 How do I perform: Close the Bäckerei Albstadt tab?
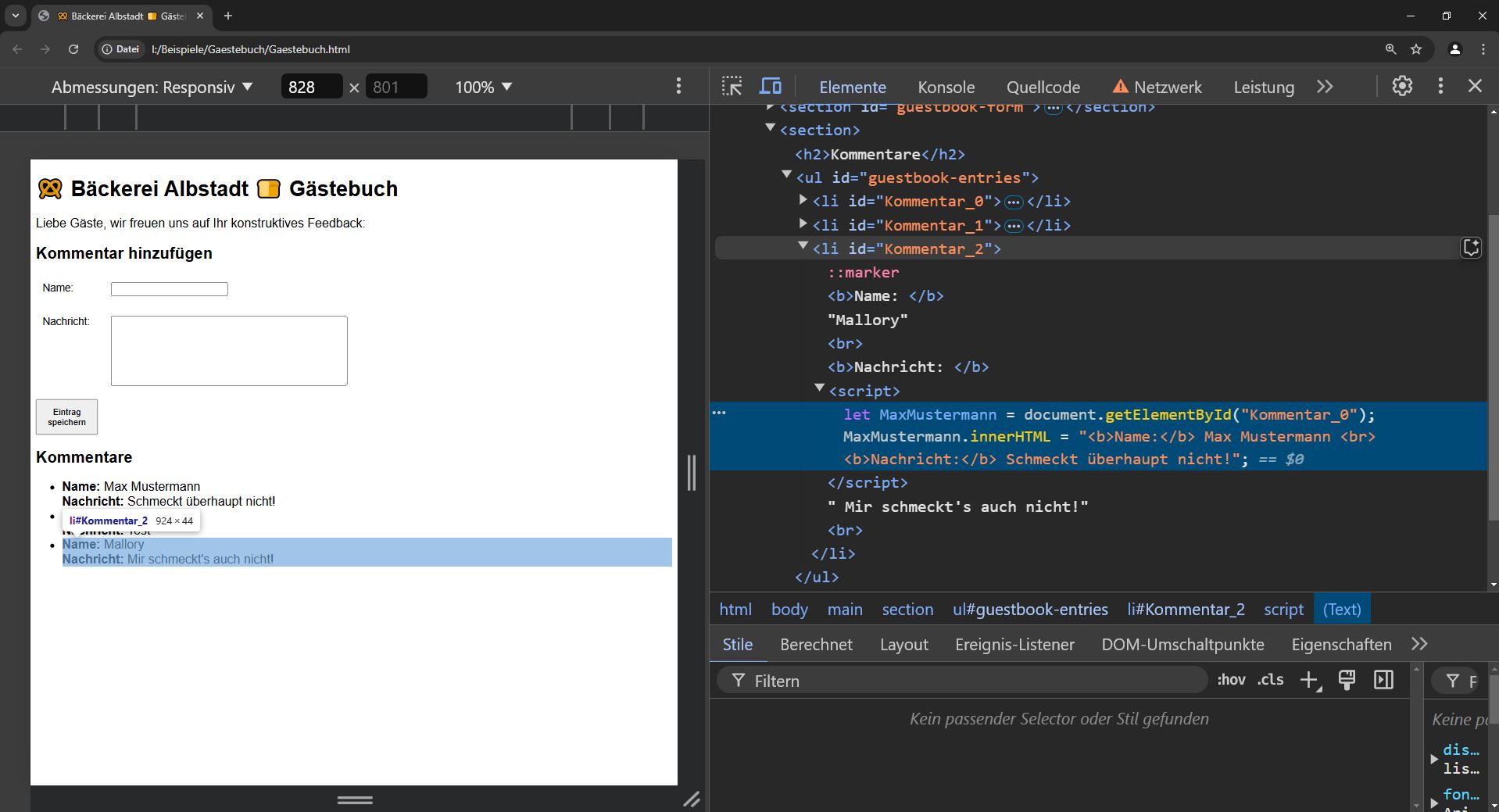click(x=200, y=16)
